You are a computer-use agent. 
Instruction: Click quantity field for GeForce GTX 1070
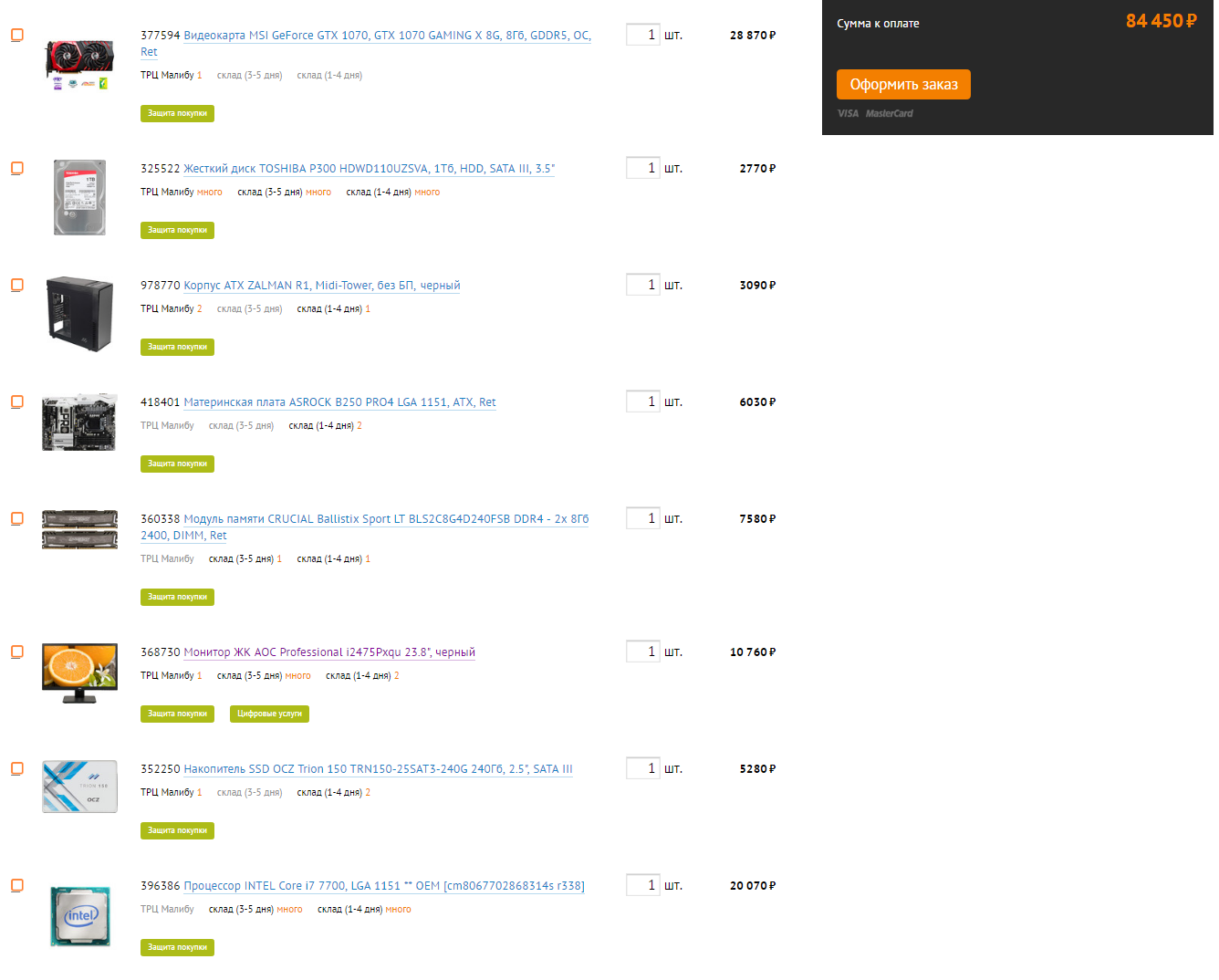coord(643,35)
